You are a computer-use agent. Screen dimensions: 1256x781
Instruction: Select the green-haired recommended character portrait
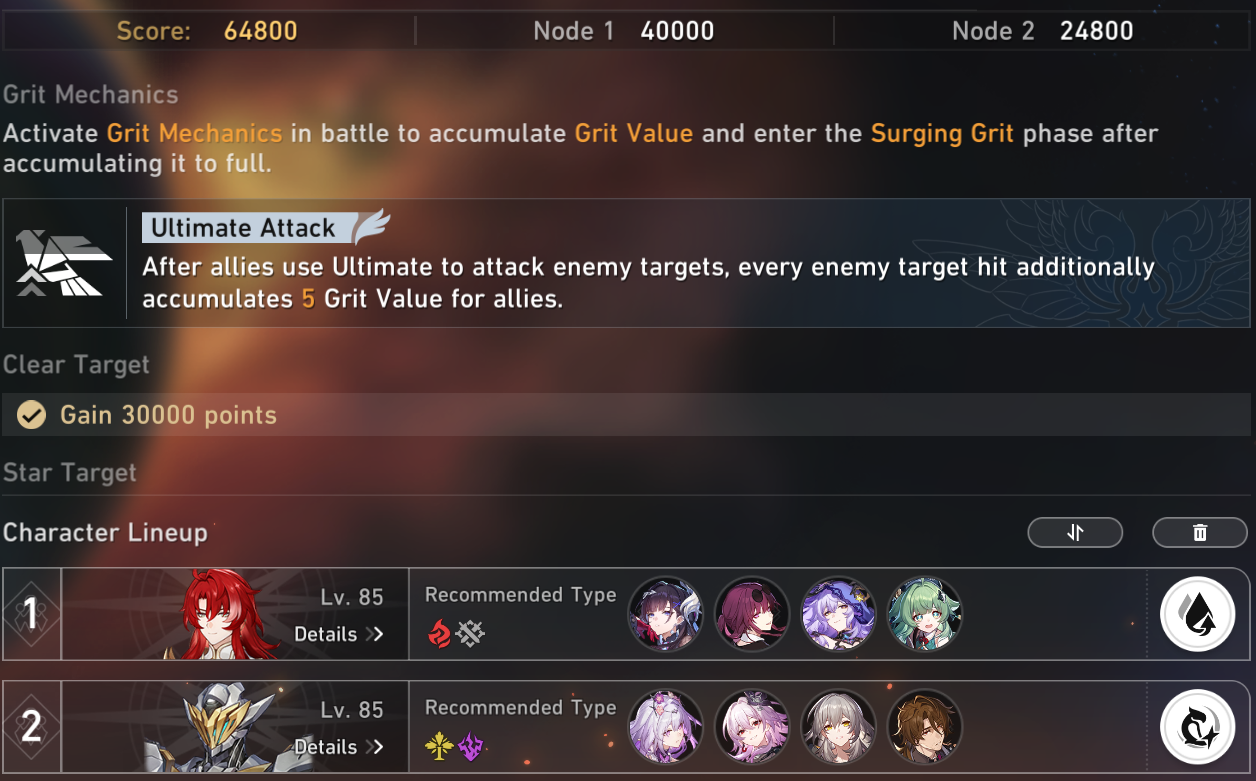[x=925, y=614]
